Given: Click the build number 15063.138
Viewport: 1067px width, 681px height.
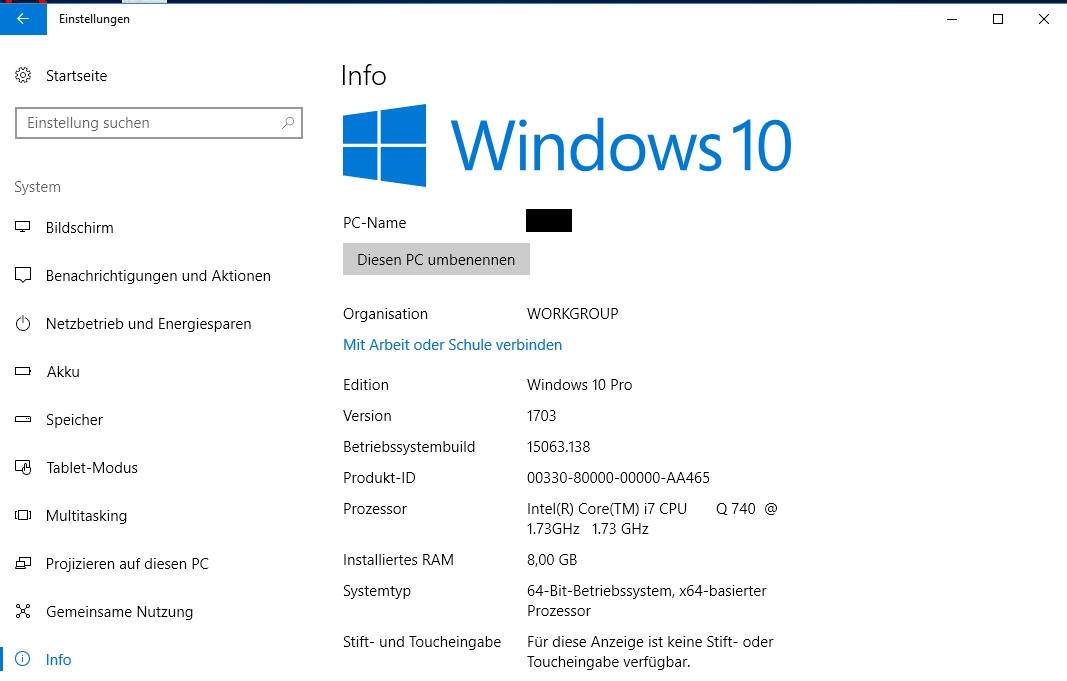Looking at the screenshot, I should tap(559, 447).
